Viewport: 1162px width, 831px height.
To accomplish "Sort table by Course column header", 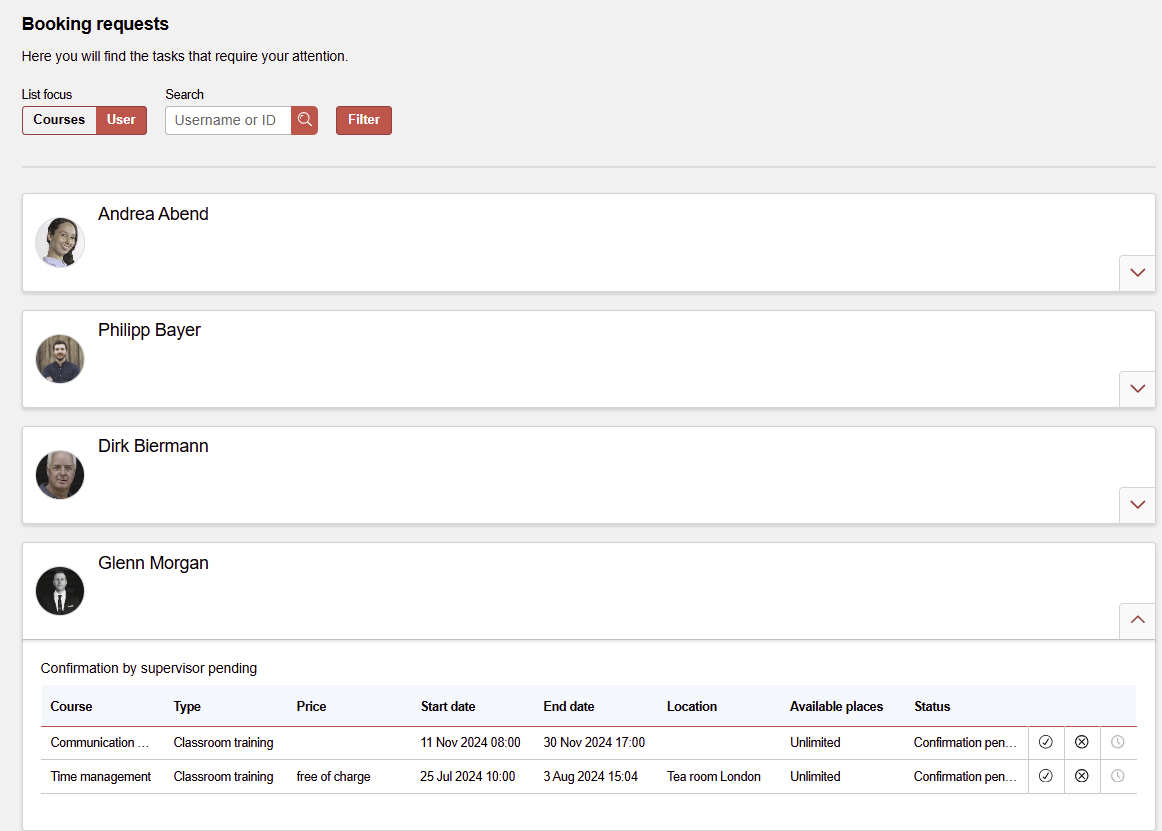I will [71, 706].
